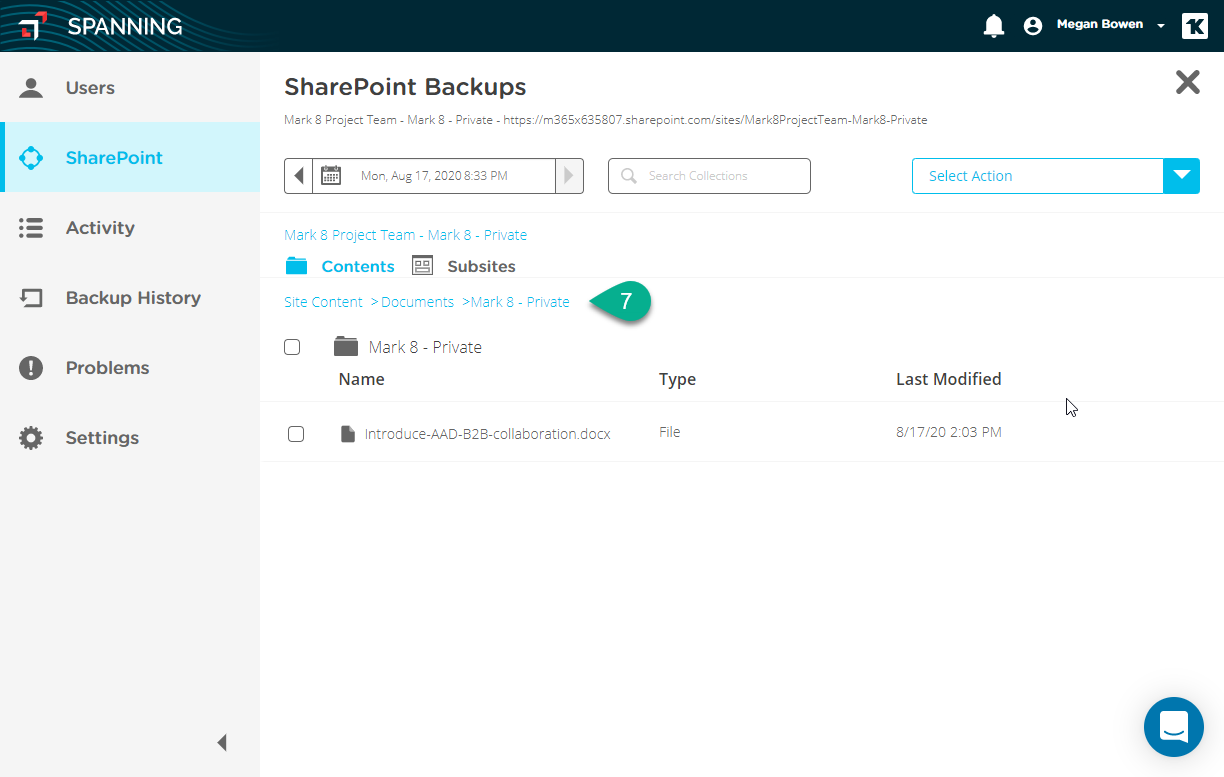The height and width of the screenshot is (777, 1224).
Task: Click the Select Action dropdown arrow
Action: (x=1182, y=176)
